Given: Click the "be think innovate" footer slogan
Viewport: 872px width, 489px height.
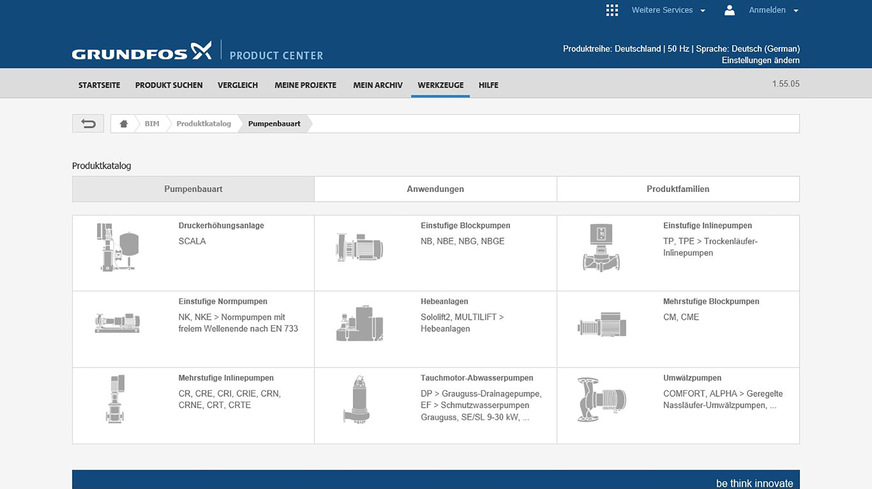Looking at the screenshot, I should click(x=754, y=483).
